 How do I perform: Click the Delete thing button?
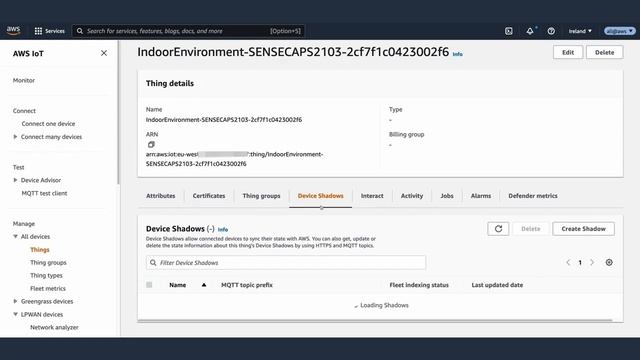[604, 52]
